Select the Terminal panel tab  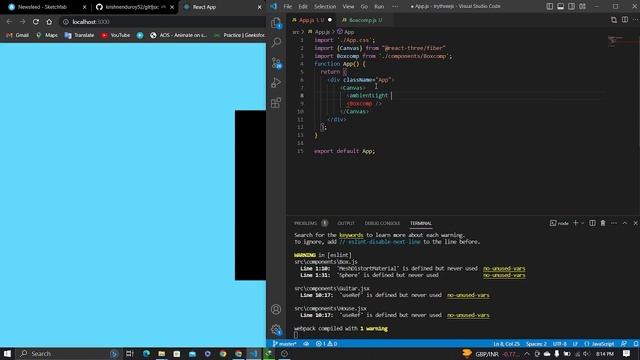coord(421,223)
